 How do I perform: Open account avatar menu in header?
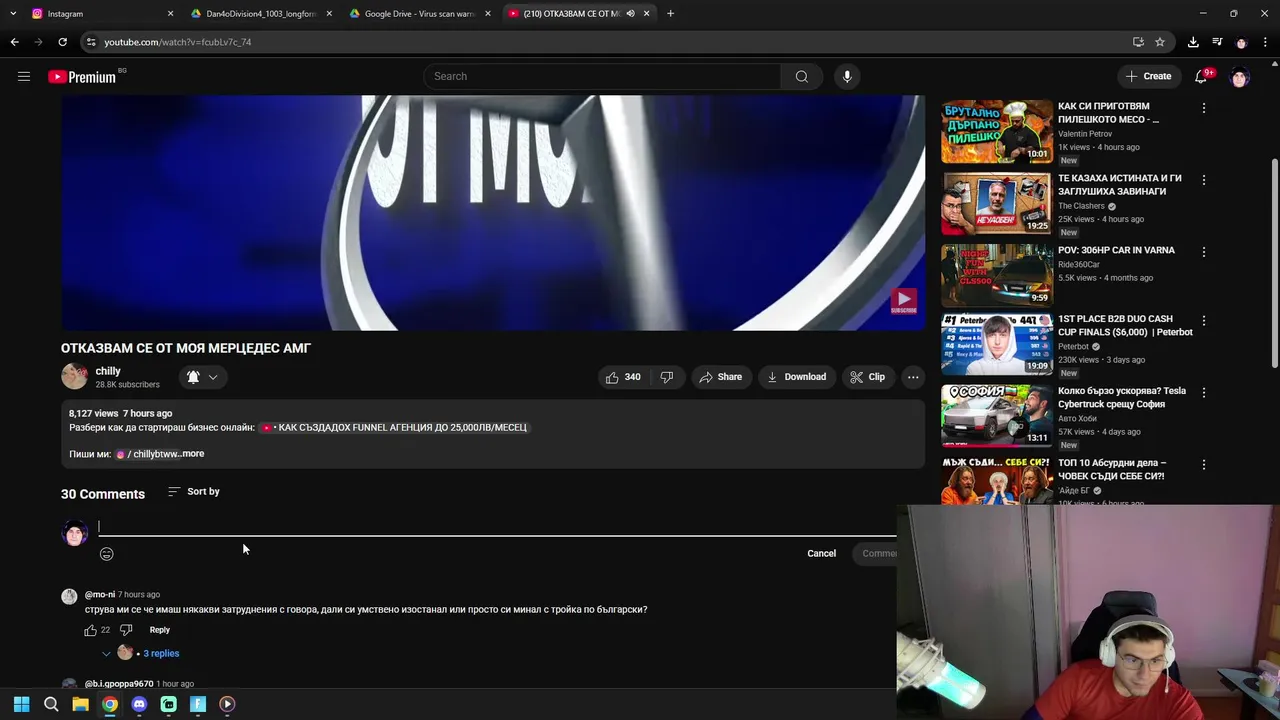tap(1240, 77)
